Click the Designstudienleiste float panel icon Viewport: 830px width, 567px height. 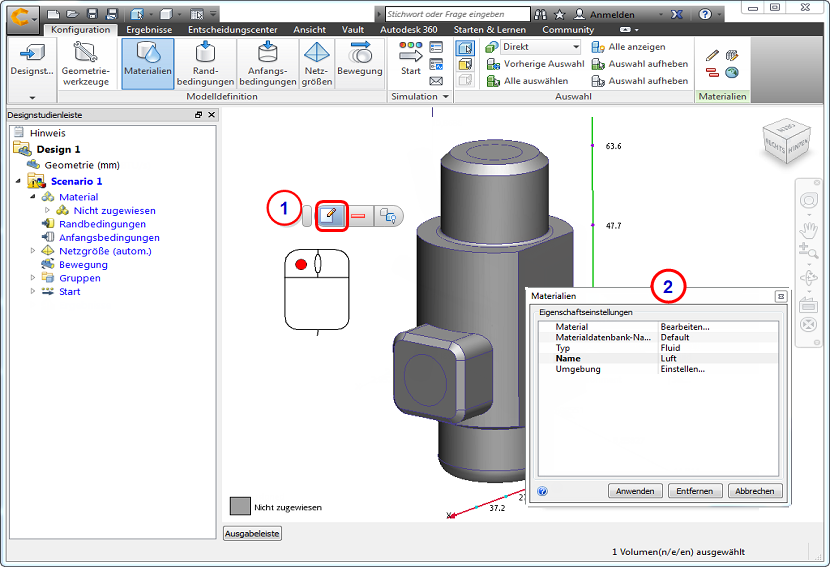pyautogui.click(x=199, y=115)
